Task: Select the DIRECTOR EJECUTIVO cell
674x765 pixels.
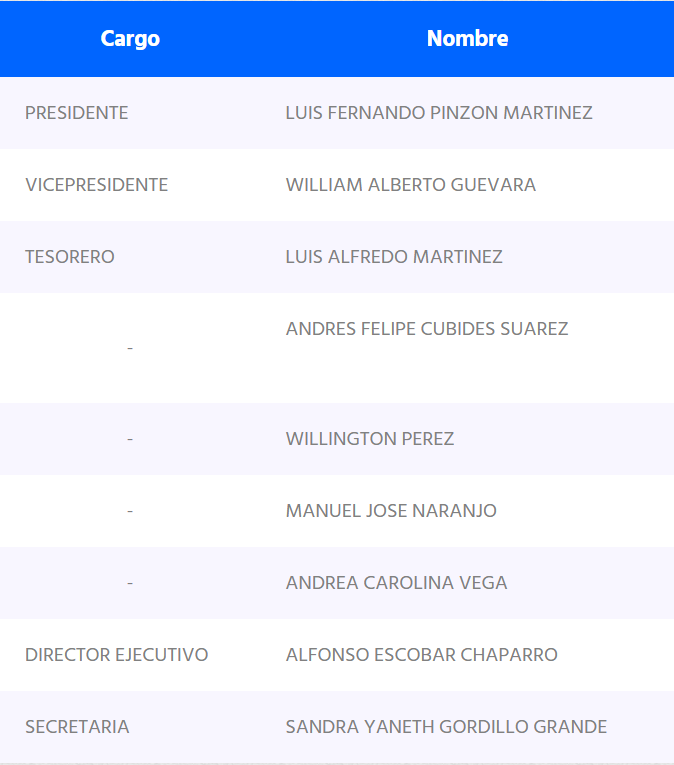Action: 117,655
